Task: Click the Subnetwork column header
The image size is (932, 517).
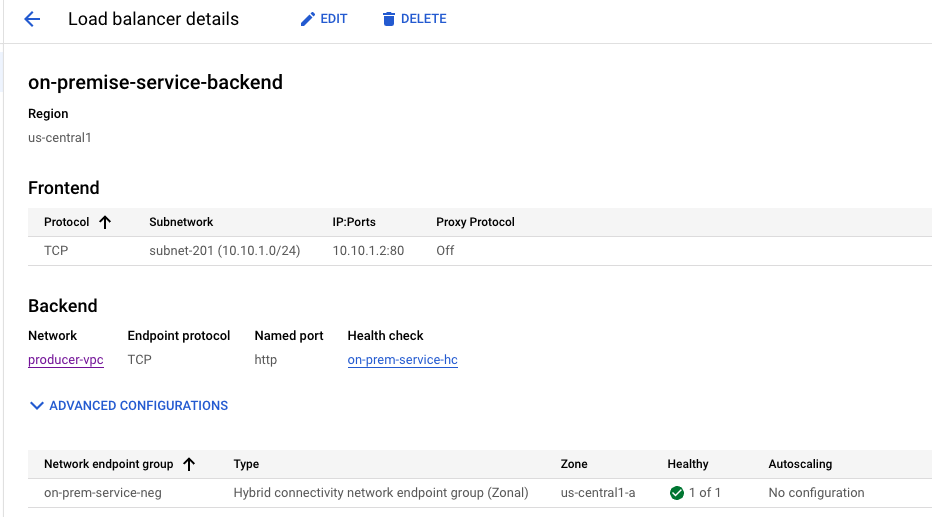Action: [181, 222]
